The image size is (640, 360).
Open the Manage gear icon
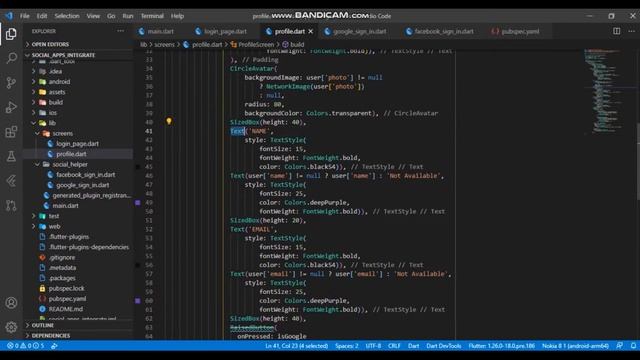point(11,327)
